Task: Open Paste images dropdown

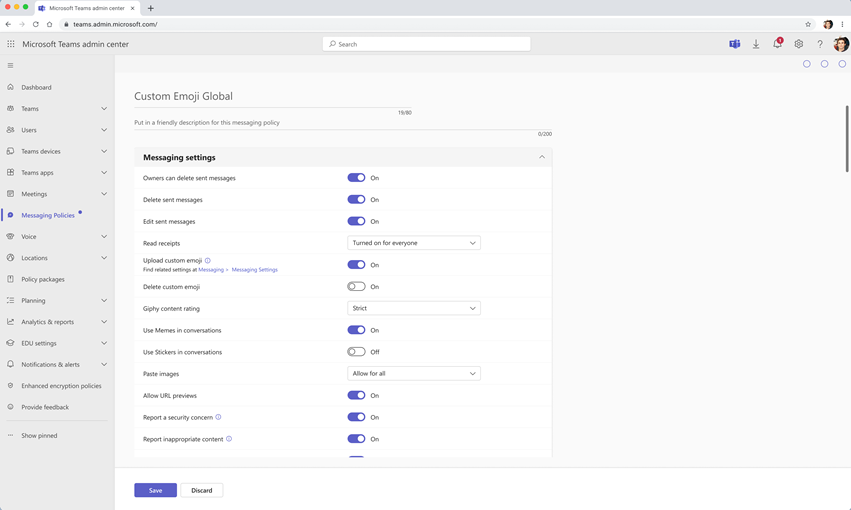Action: pyautogui.click(x=414, y=373)
